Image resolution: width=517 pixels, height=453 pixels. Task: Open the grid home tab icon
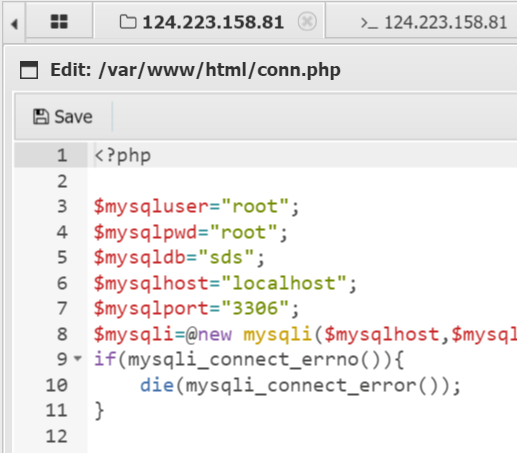click(x=59, y=22)
